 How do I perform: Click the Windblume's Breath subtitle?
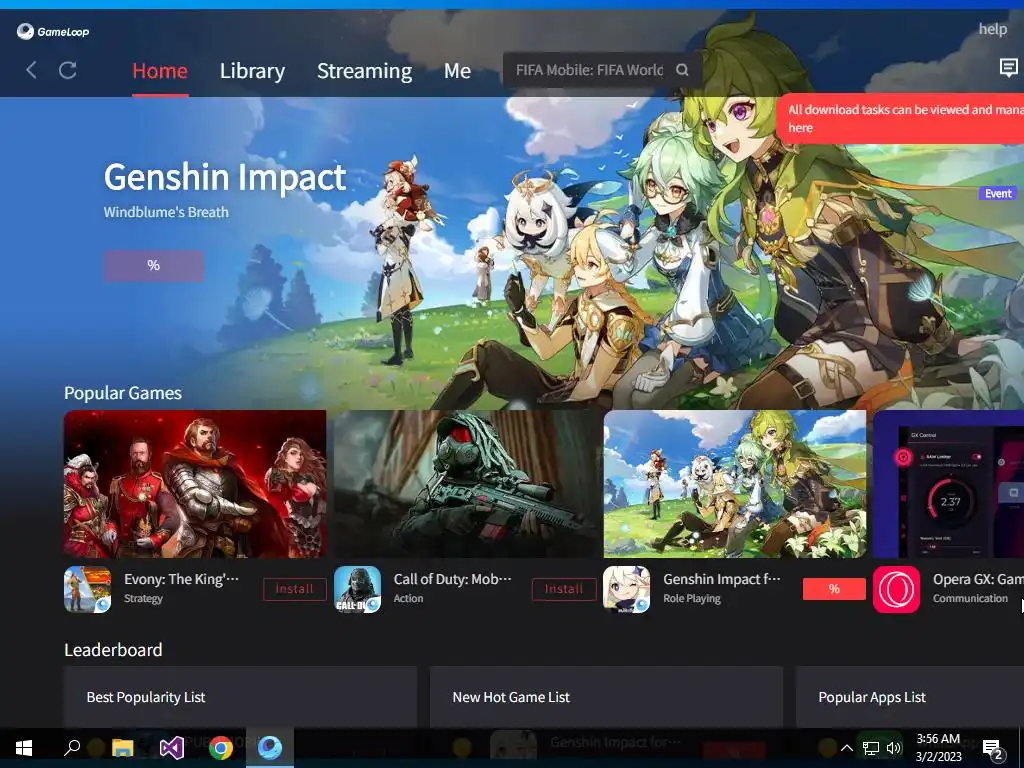point(166,212)
